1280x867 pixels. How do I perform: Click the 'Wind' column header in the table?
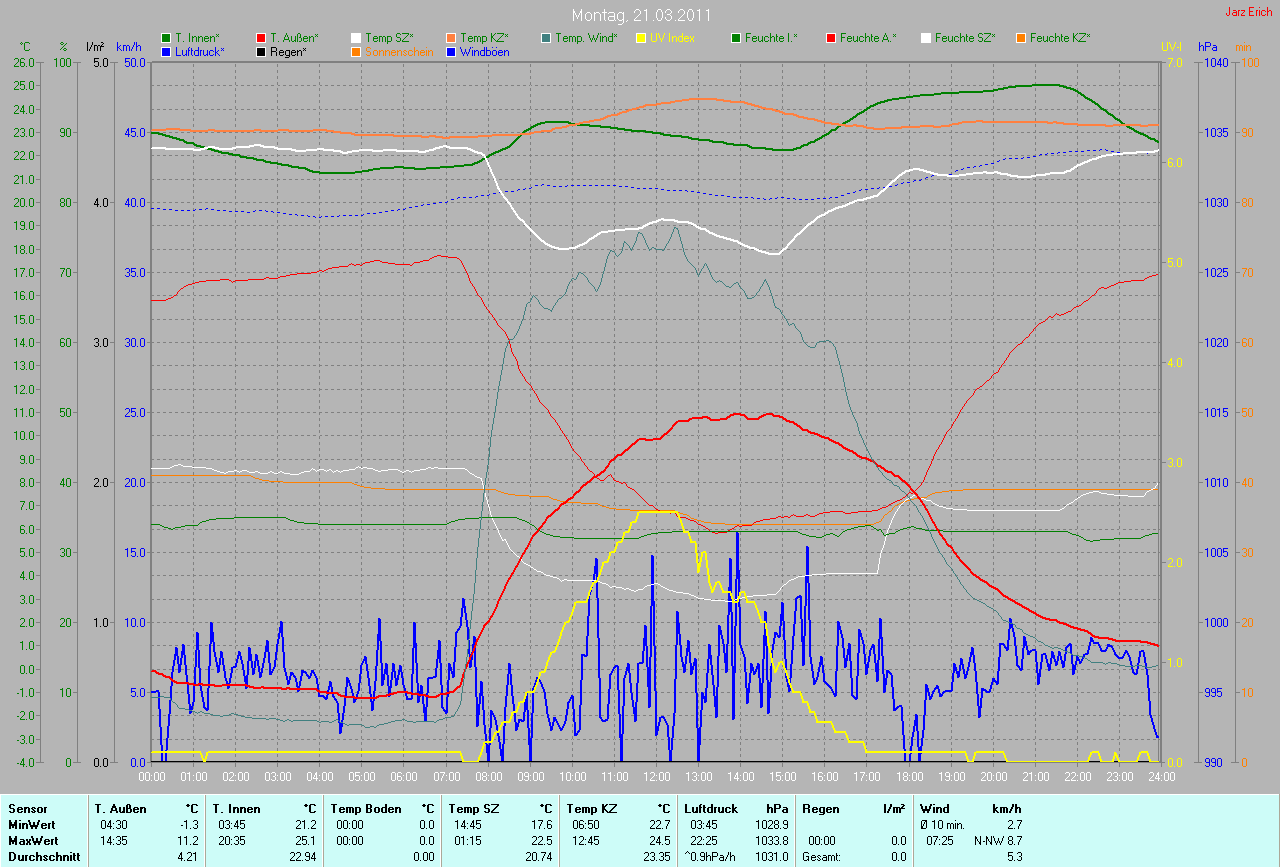(934, 808)
